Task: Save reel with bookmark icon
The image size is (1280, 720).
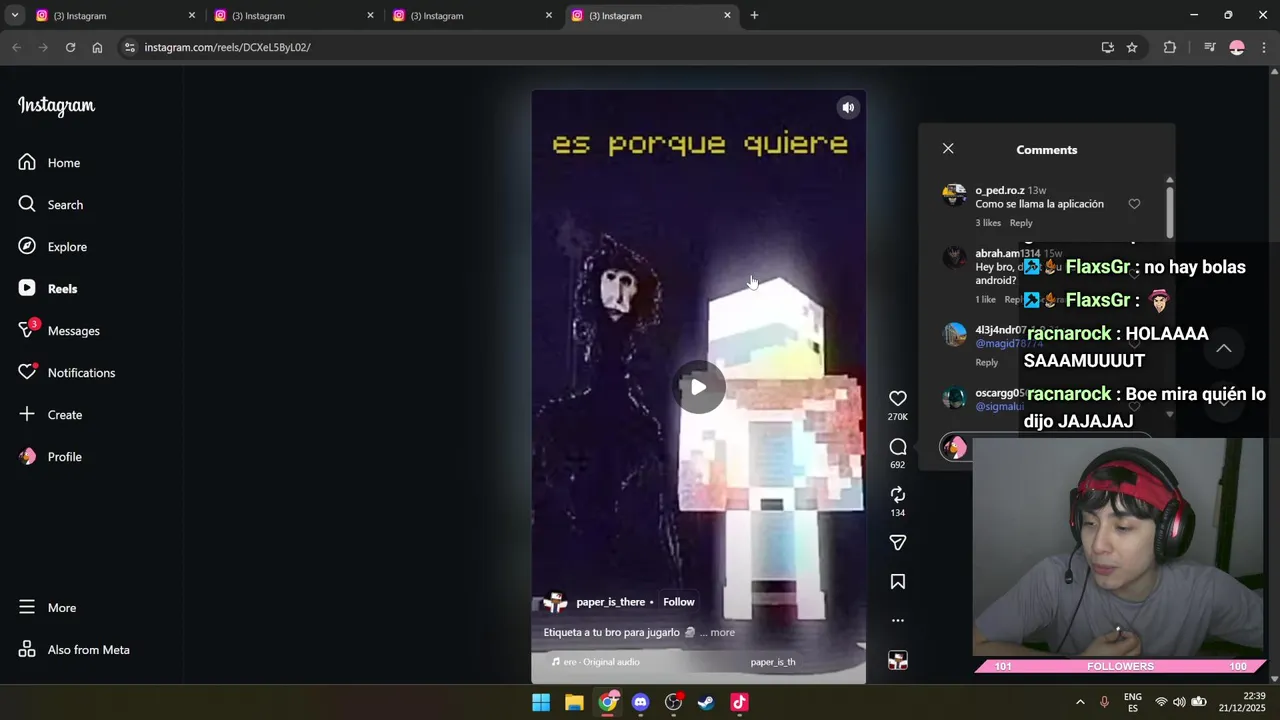Action: tap(898, 582)
